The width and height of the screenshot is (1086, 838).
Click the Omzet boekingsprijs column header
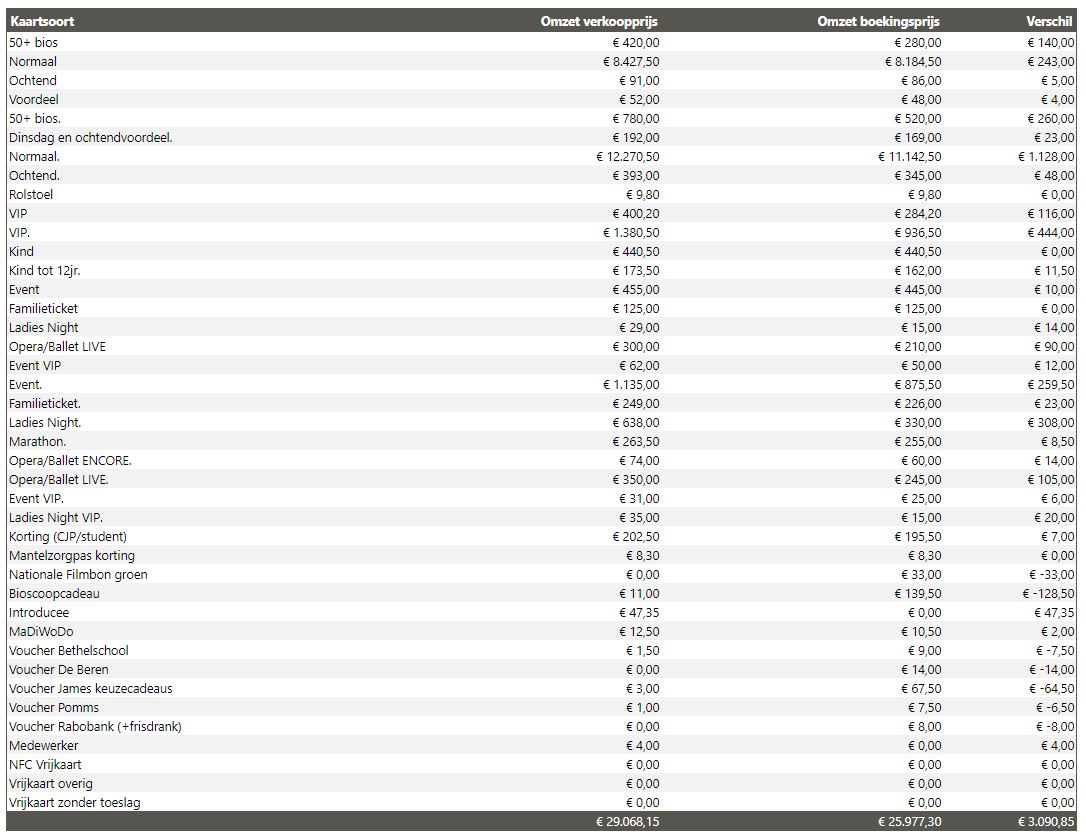(878, 21)
